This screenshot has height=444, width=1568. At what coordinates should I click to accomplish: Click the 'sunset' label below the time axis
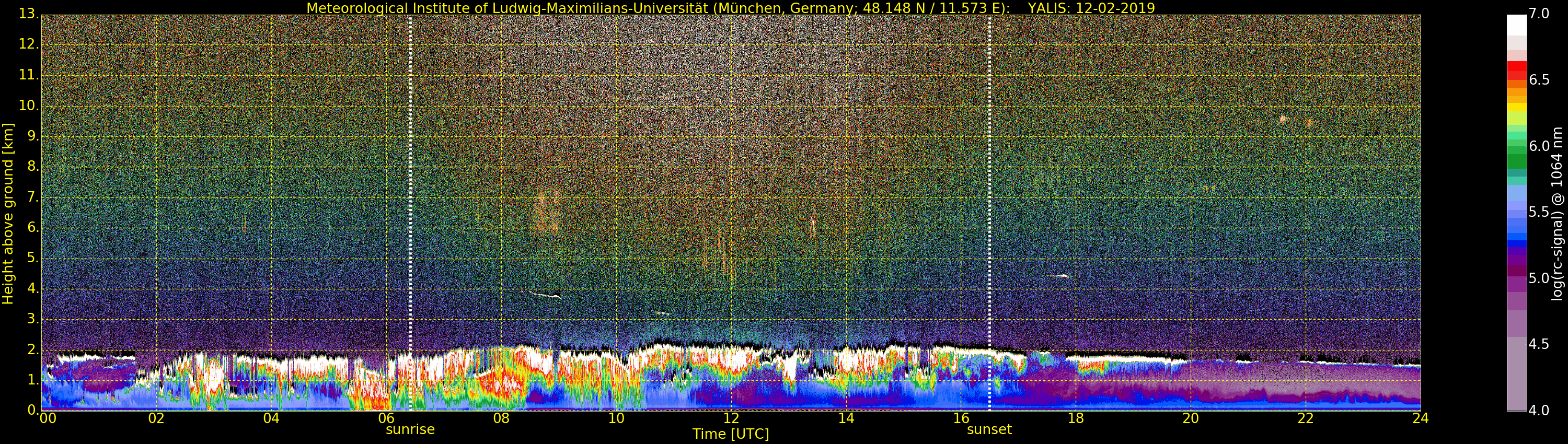coord(989,429)
